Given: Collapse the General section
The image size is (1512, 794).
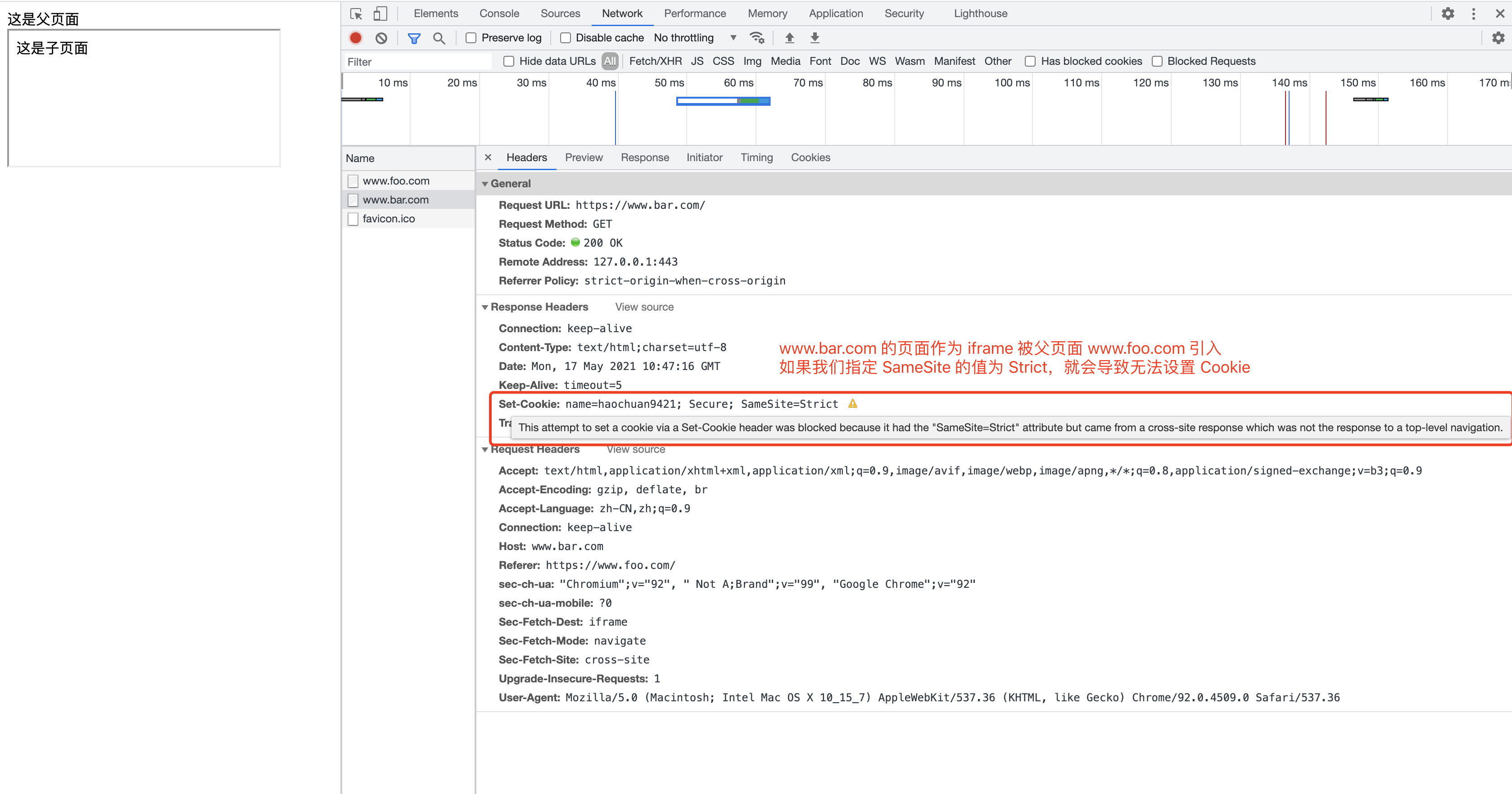Looking at the screenshot, I should pyautogui.click(x=485, y=184).
